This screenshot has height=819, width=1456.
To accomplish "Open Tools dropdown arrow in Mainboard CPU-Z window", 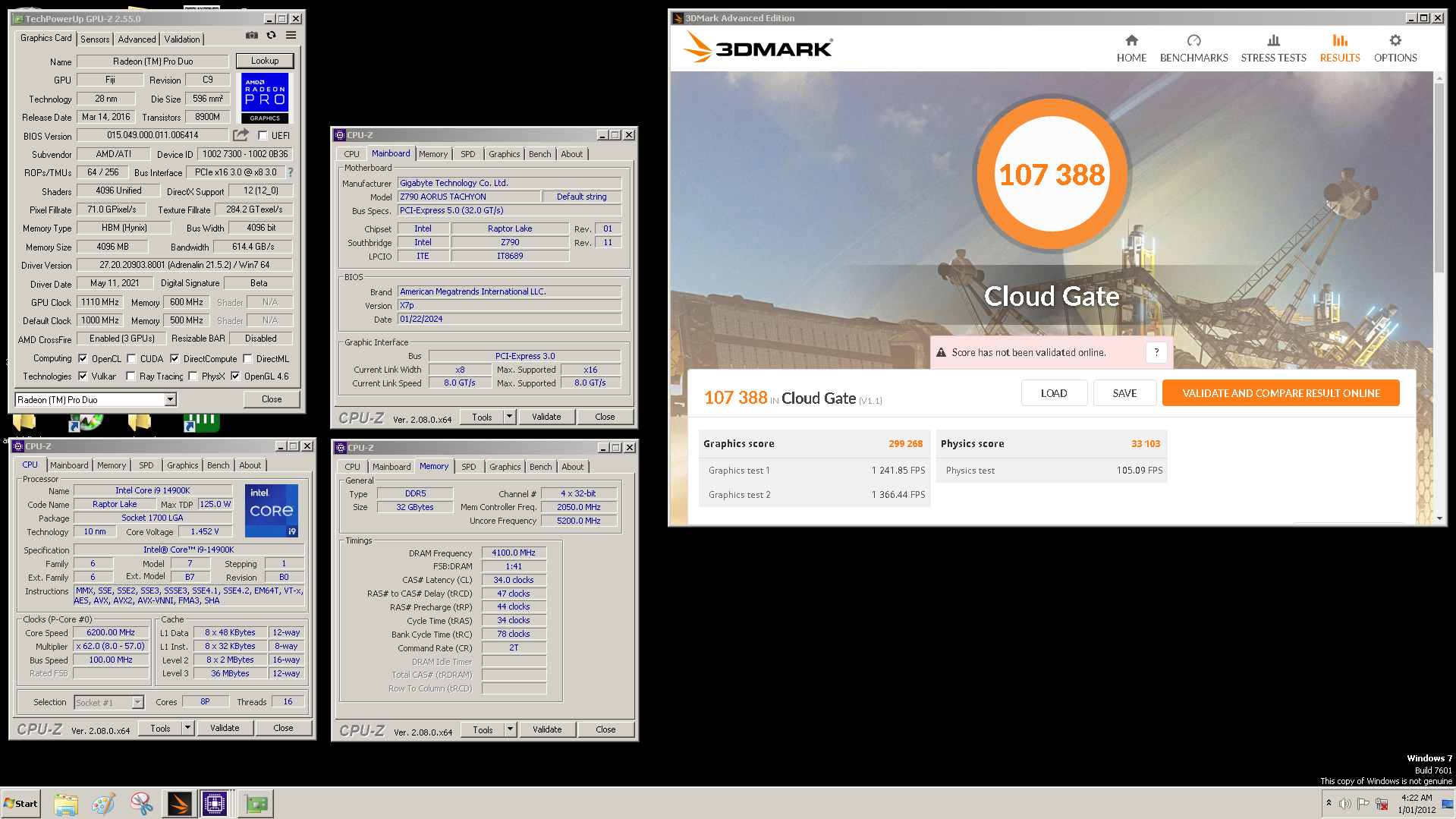I will click(x=510, y=417).
